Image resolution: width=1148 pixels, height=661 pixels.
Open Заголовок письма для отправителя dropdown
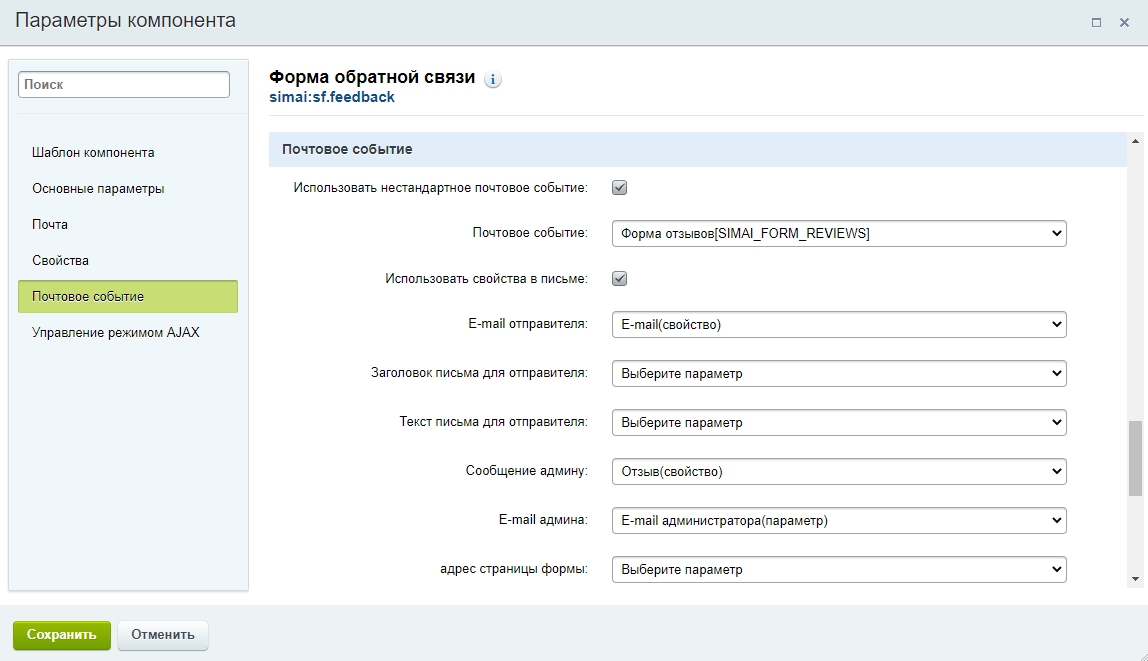pyautogui.click(x=838, y=374)
